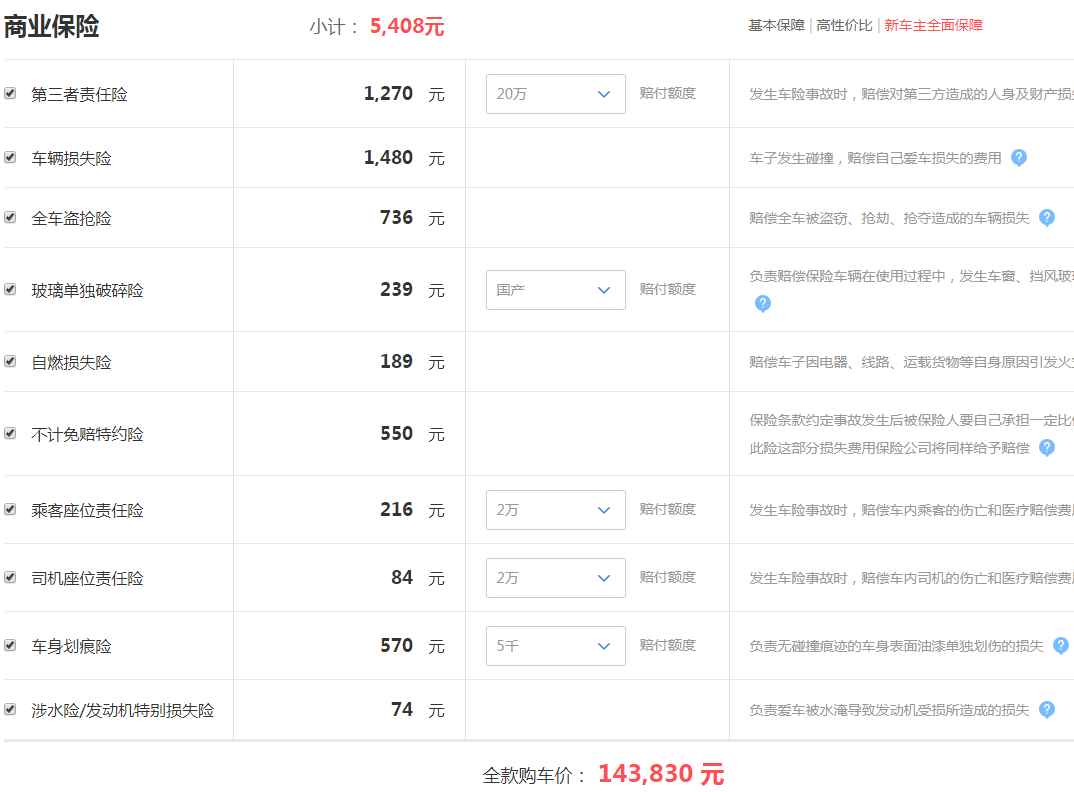
Task: Toggle the 玻璃单独破碎险 checkbox
Action: click(x=10, y=289)
